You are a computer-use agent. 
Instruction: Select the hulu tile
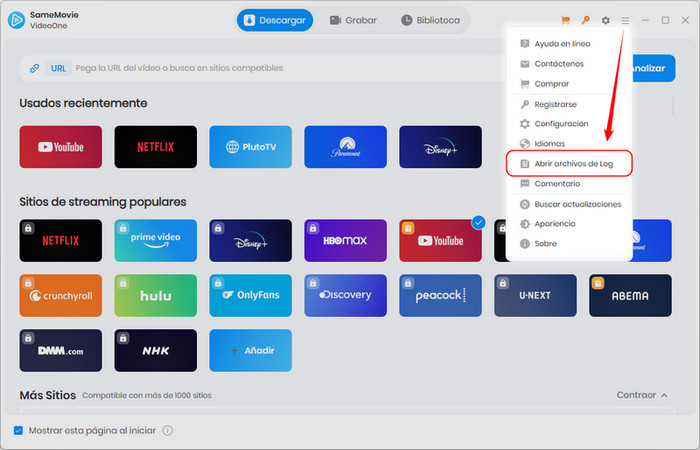tap(155, 296)
